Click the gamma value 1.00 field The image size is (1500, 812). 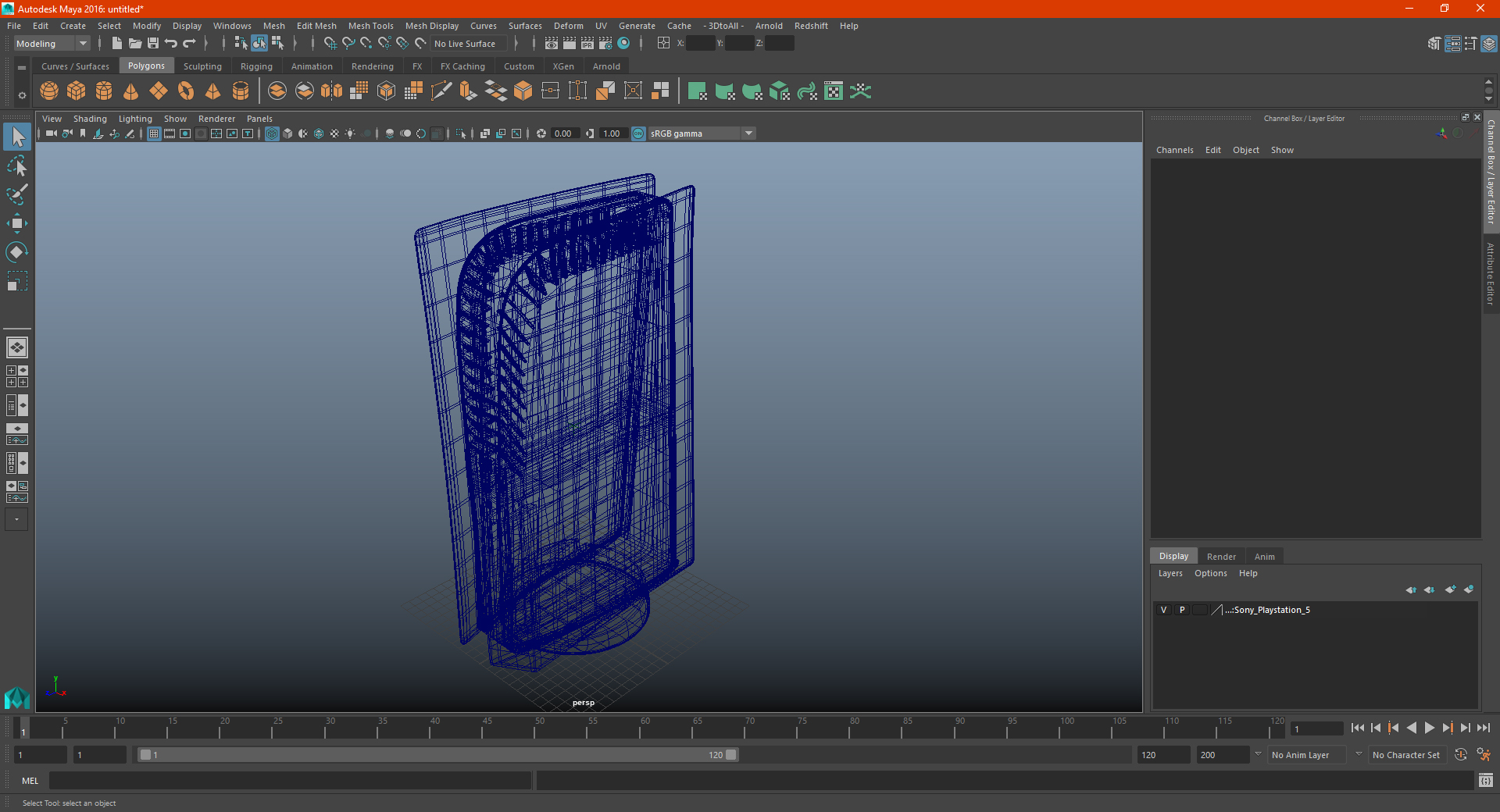point(613,134)
